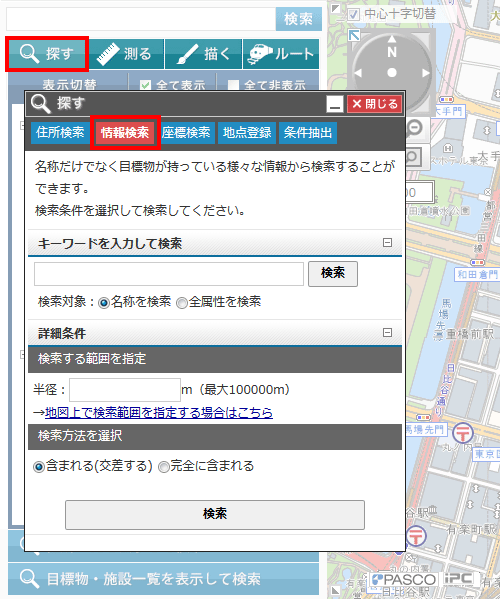Pan map east with compass right arrow
This screenshot has height=599, width=500.
426,73
